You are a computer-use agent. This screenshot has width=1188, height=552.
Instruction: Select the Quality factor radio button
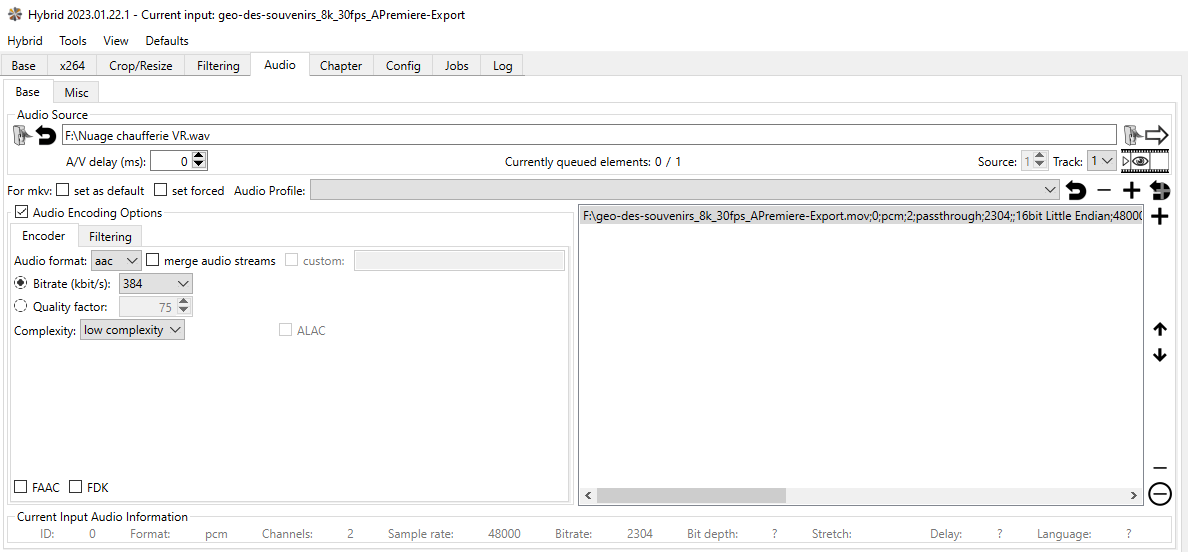click(x=21, y=307)
